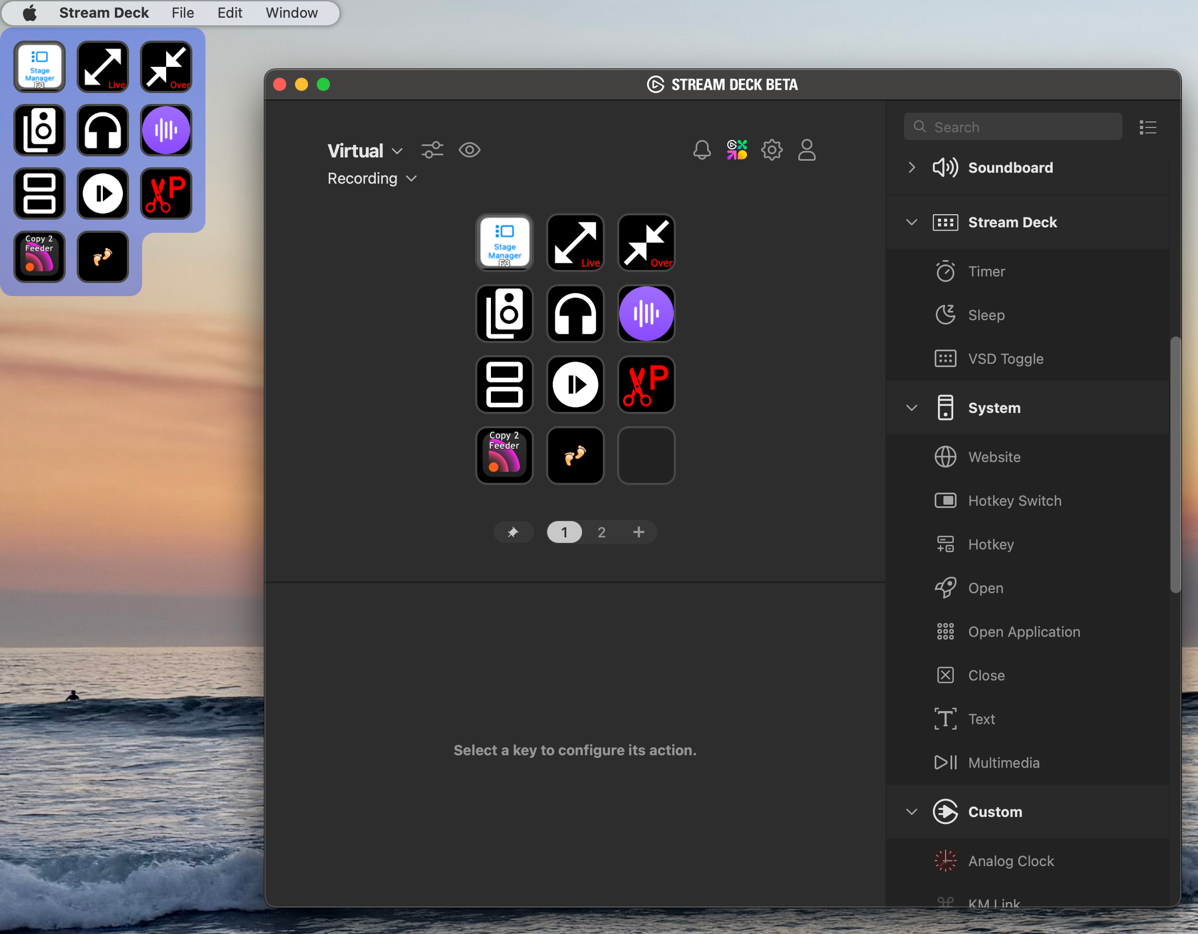Select the red scissors key icon
The image size is (1198, 934).
click(646, 384)
